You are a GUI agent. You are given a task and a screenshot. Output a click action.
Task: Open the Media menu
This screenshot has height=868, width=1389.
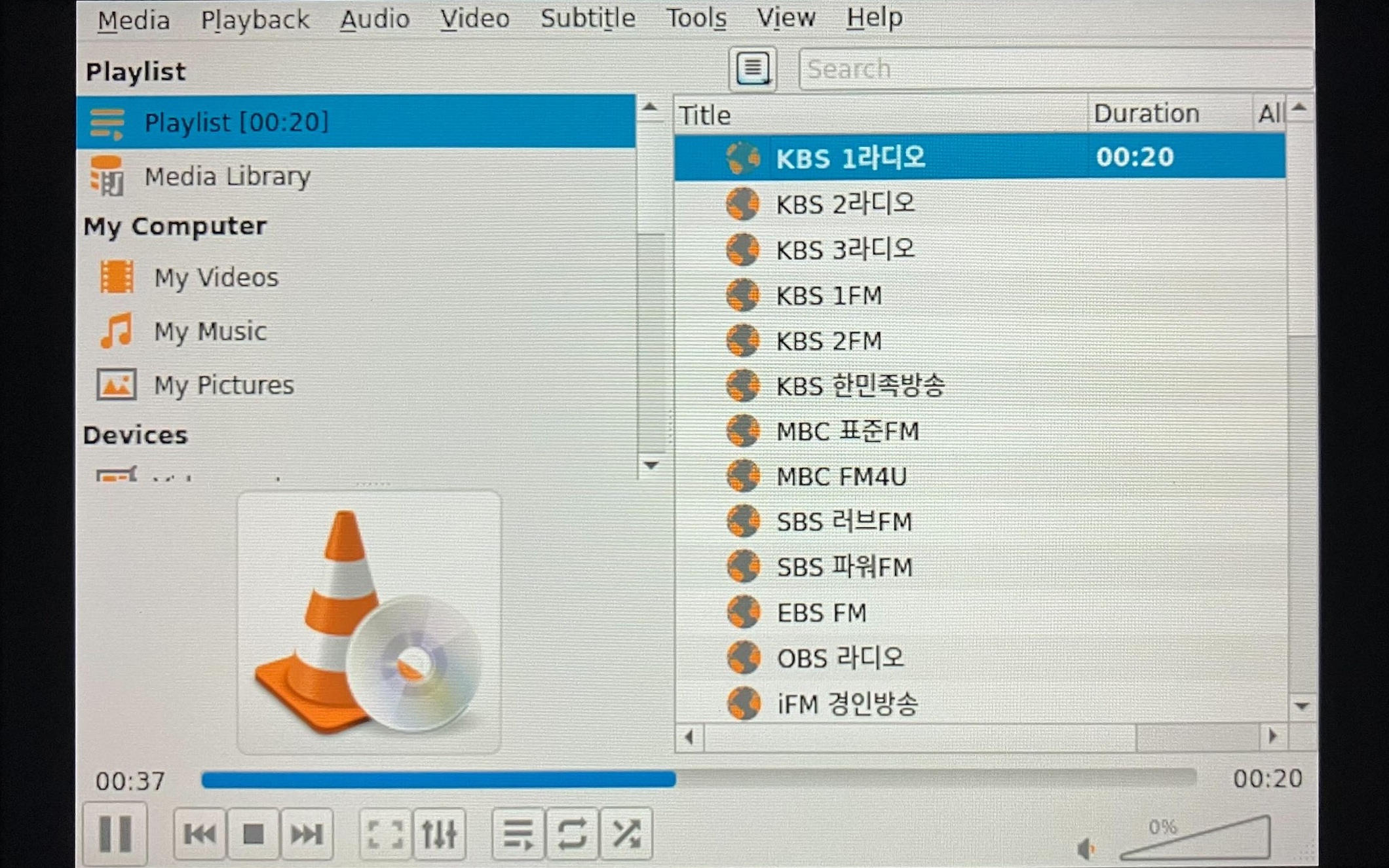tap(134, 20)
